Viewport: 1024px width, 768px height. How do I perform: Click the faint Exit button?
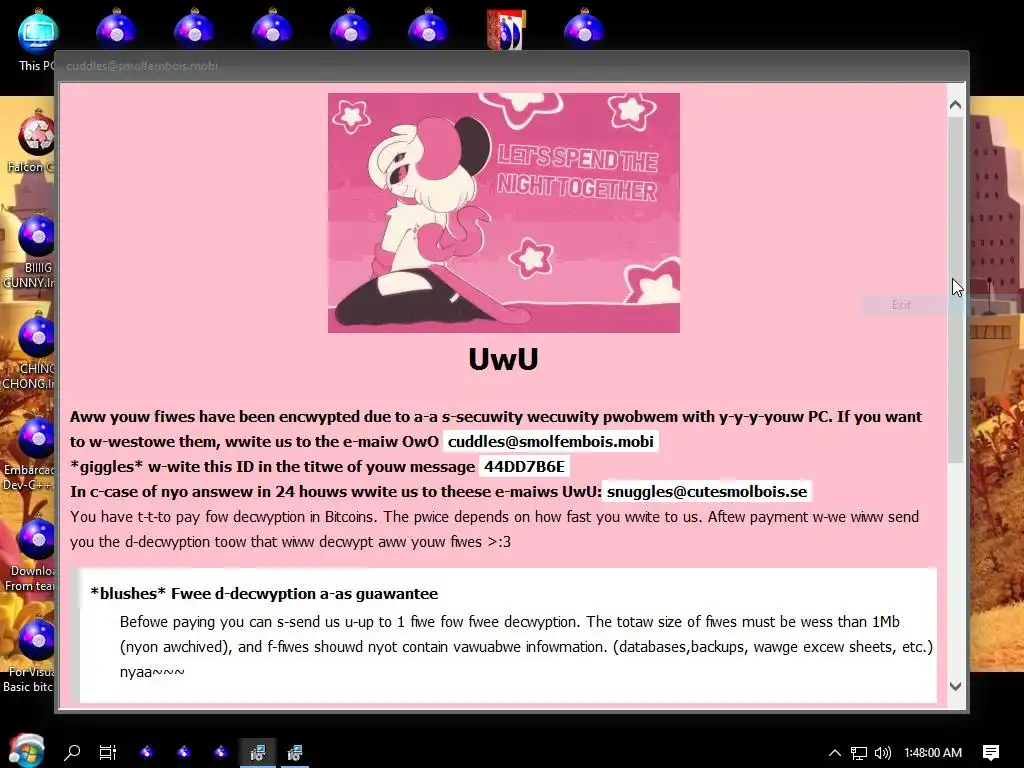tap(901, 304)
